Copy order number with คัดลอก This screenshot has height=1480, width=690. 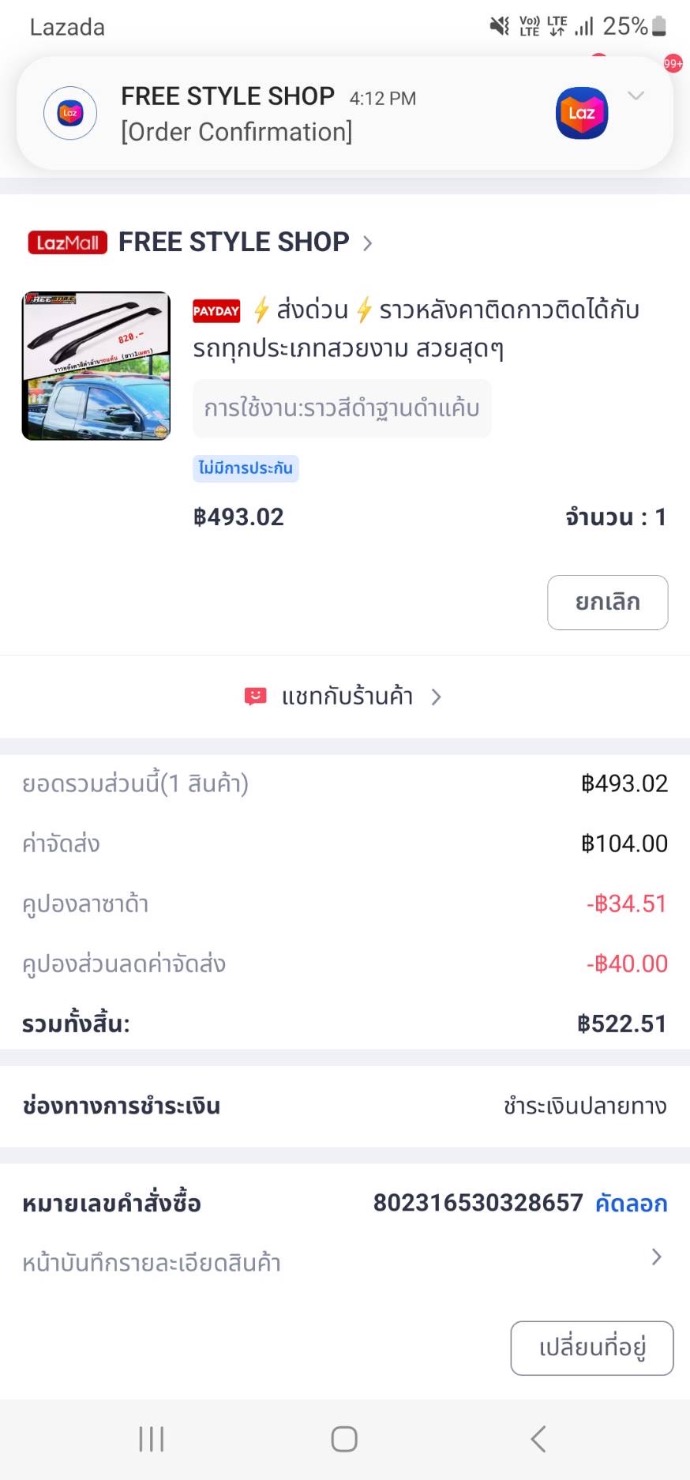click(x=631, y=1203)
